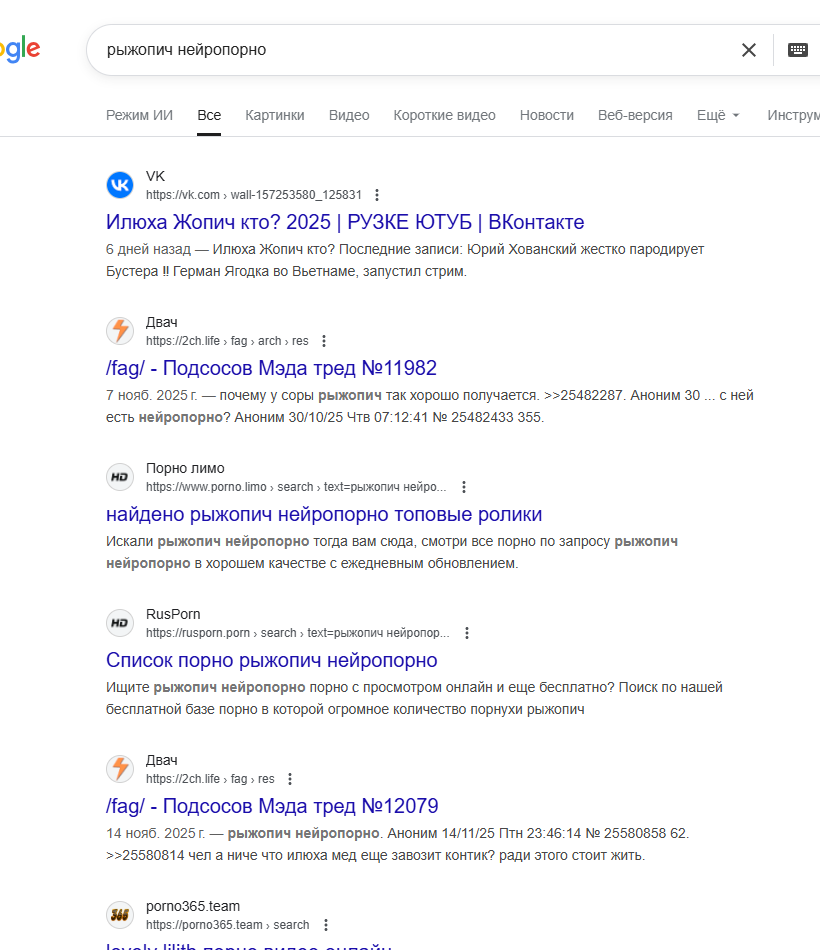Viewport: 820px width, 950px height.
Task: Click inside the Google search input field
Action: (400, 50)
